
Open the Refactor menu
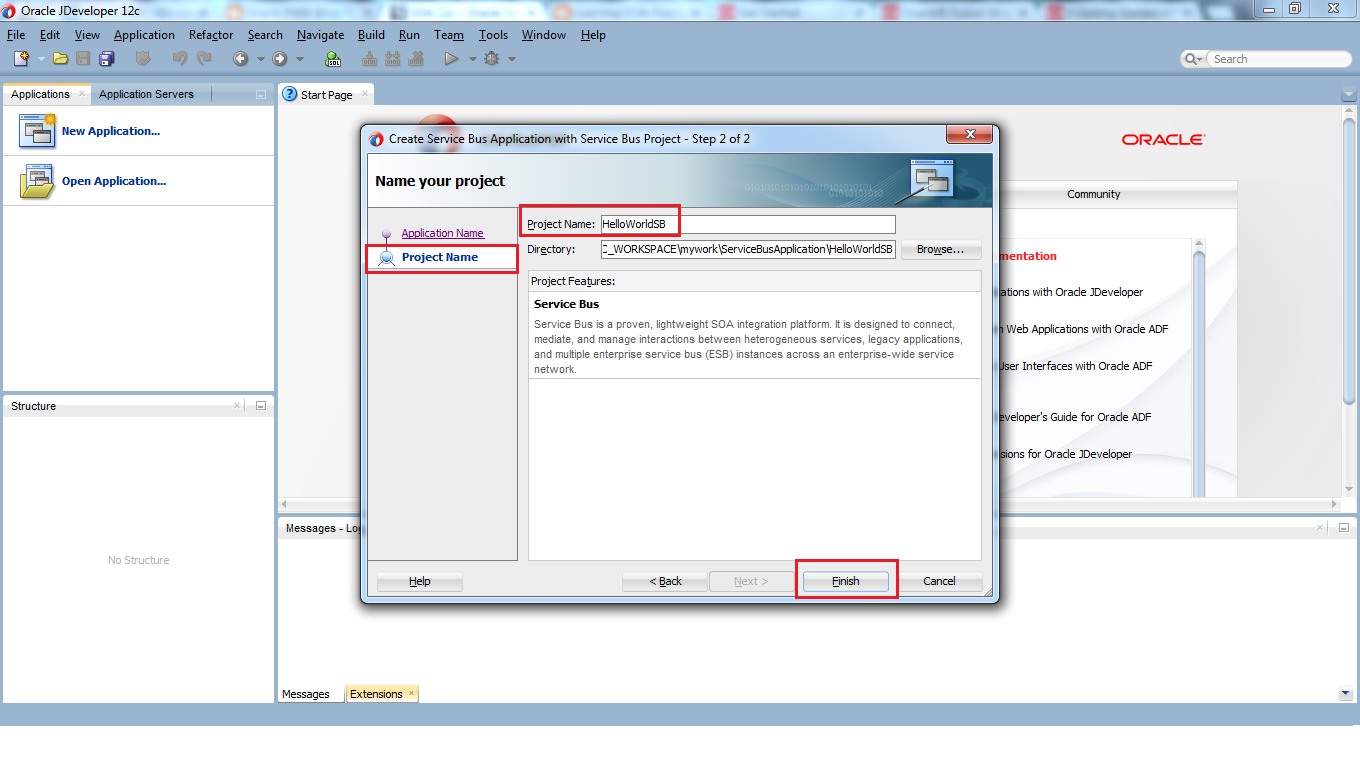click(x=211, y=34)
